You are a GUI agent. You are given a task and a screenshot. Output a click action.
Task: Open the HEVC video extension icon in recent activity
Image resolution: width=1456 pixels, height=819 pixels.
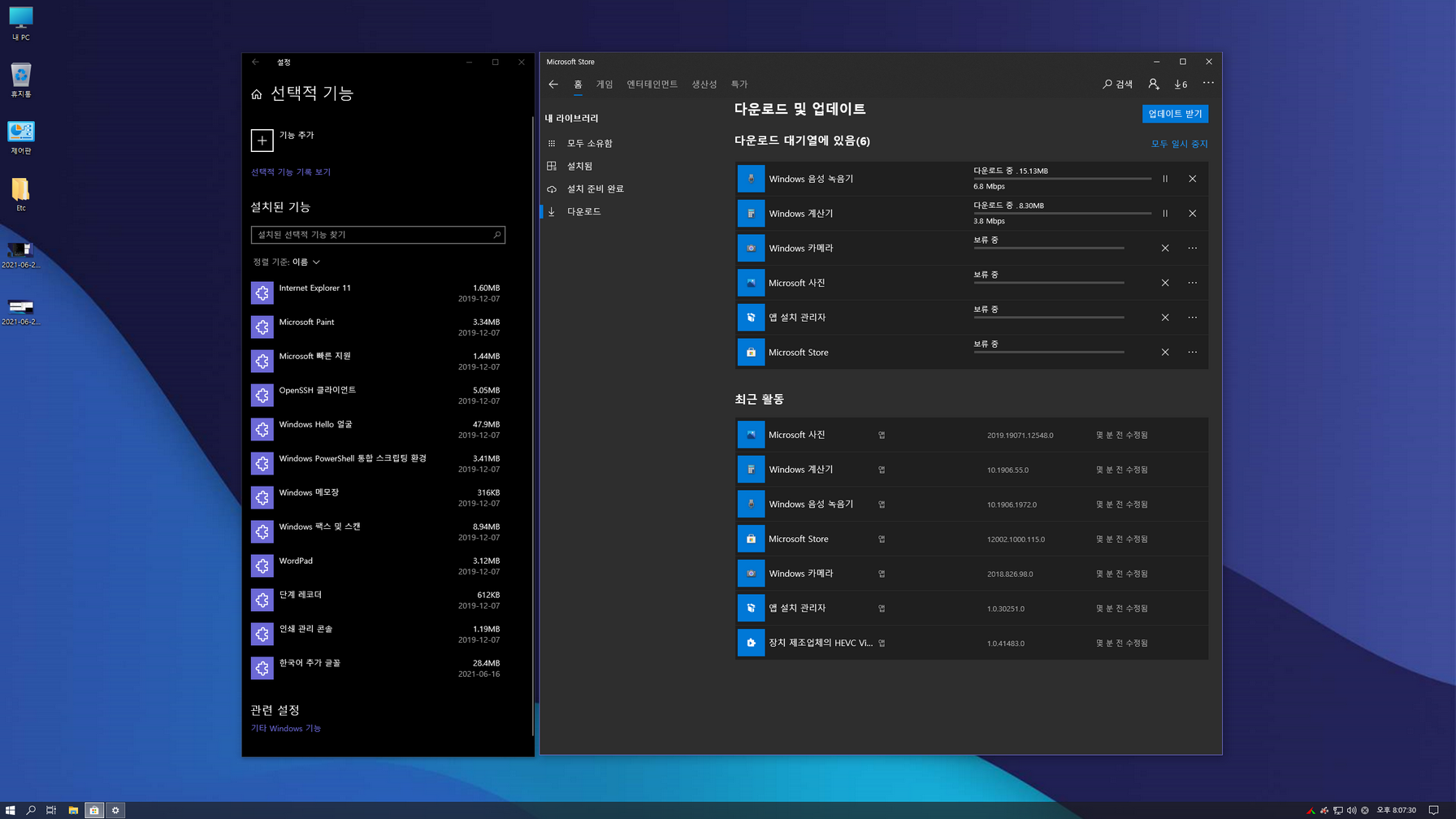tap(751, 643)
